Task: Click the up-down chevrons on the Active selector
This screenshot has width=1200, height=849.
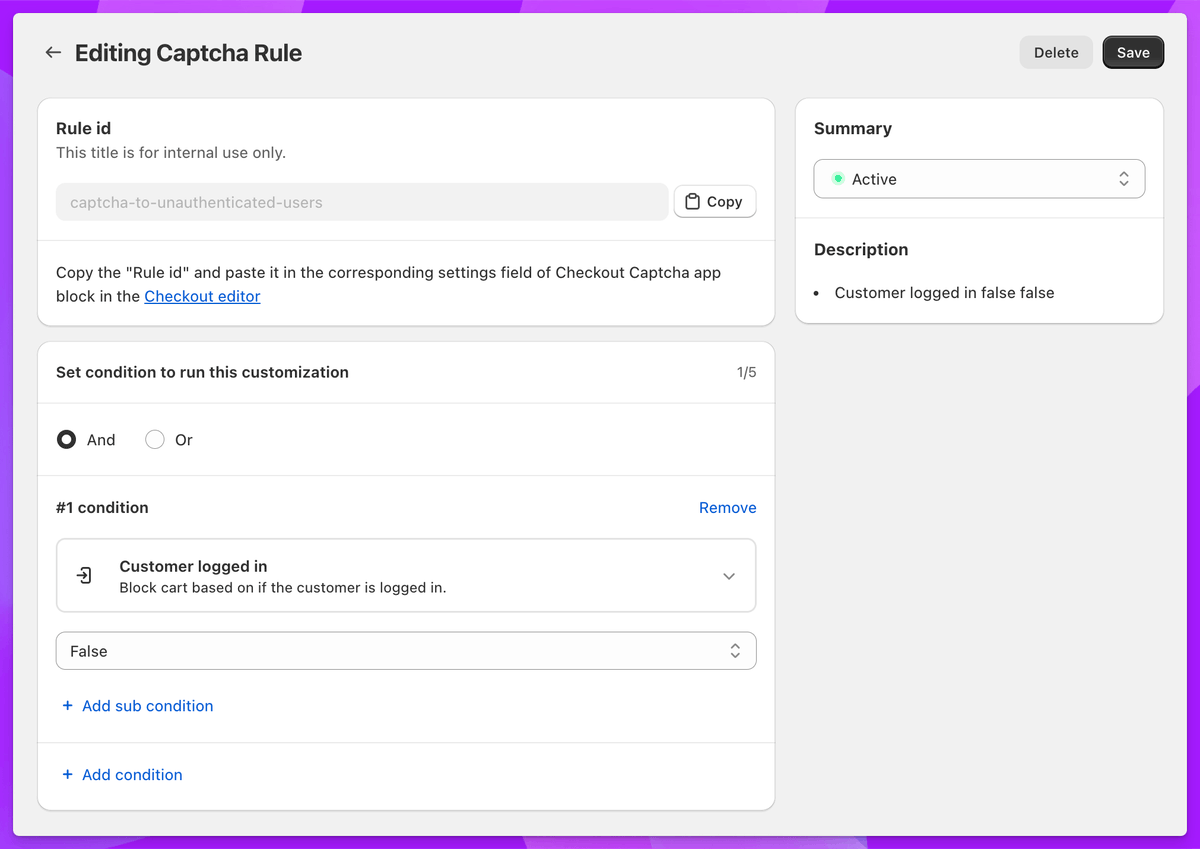Action: coord(1124,178)
